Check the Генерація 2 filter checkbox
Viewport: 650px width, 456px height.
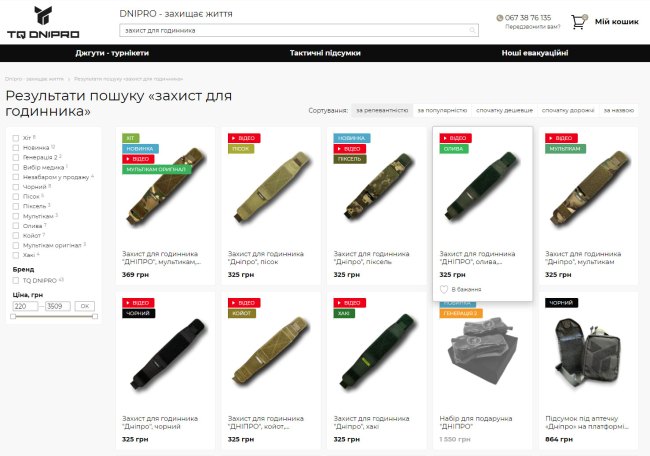pos(16,158)
